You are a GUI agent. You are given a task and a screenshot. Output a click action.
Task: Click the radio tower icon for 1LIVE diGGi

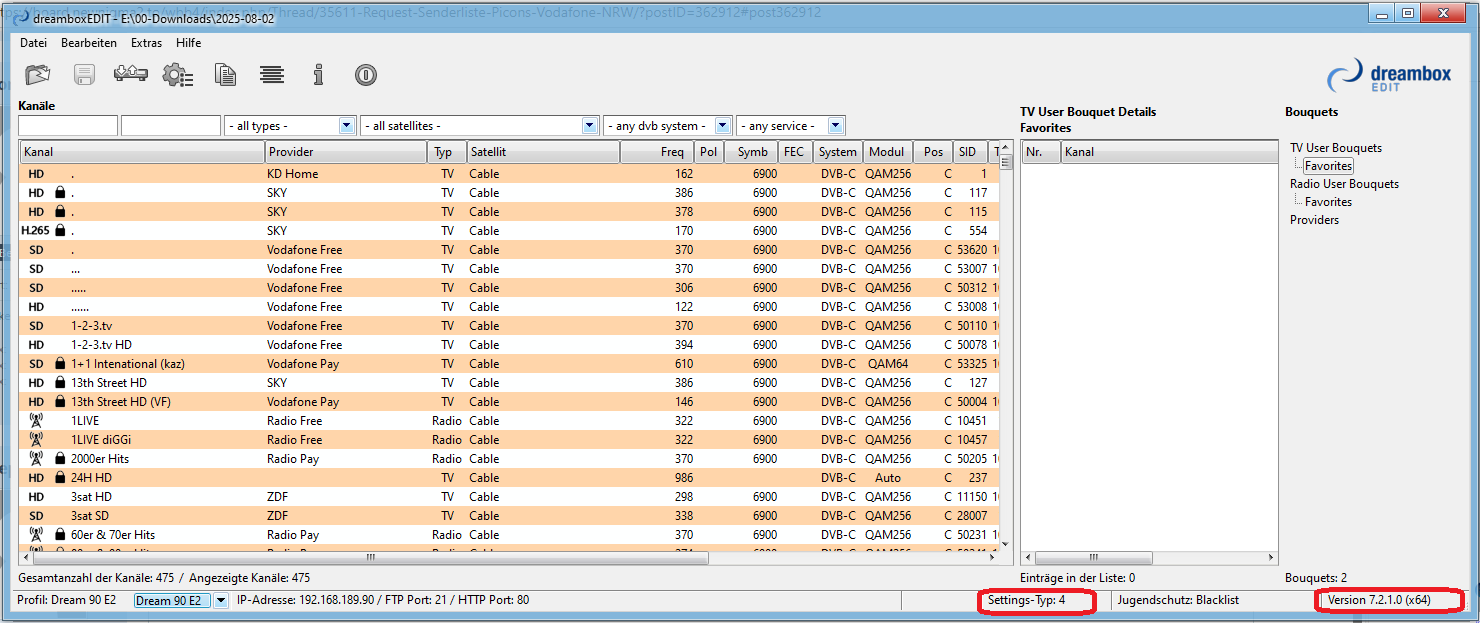36,440
